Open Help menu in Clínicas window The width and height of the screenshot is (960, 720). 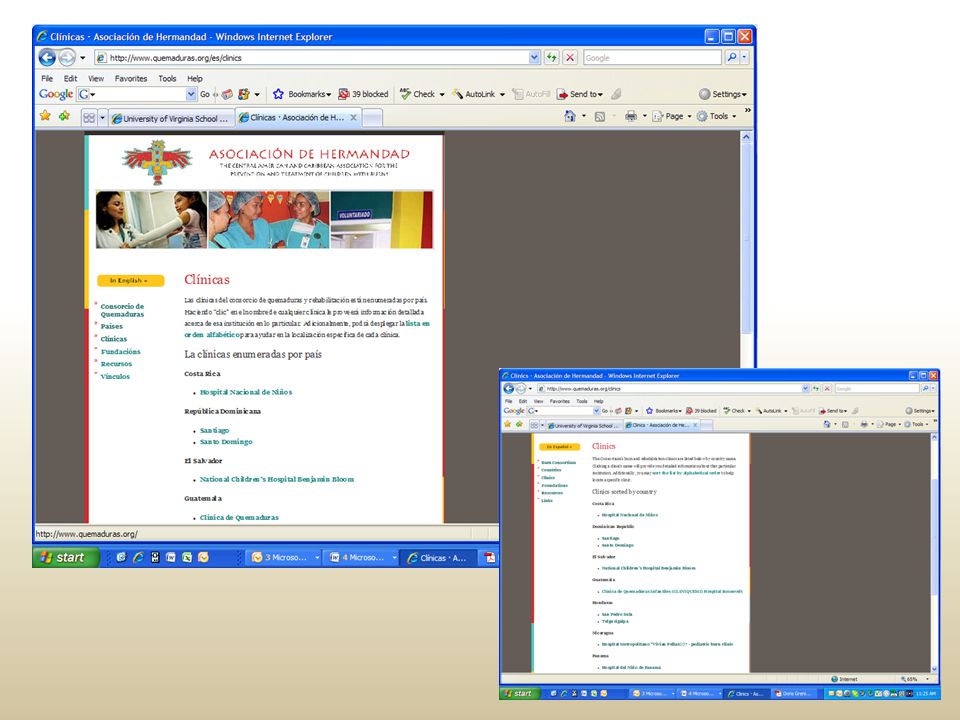(x=195, y=78)
